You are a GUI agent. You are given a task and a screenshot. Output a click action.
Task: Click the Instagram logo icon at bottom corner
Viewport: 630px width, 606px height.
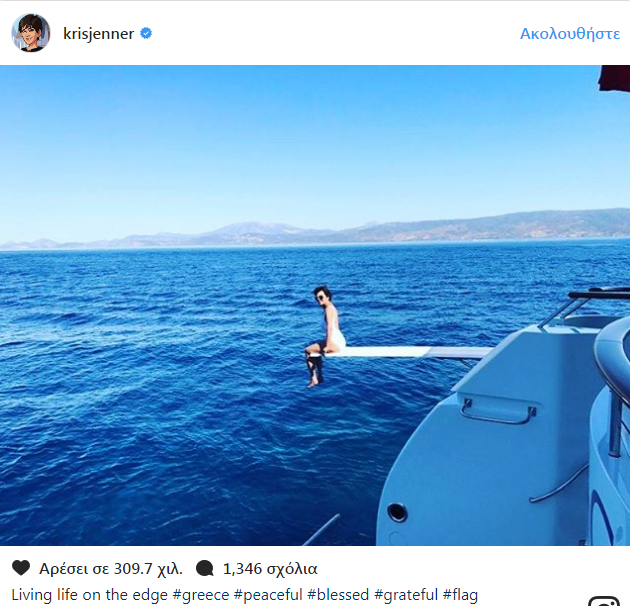603,601
